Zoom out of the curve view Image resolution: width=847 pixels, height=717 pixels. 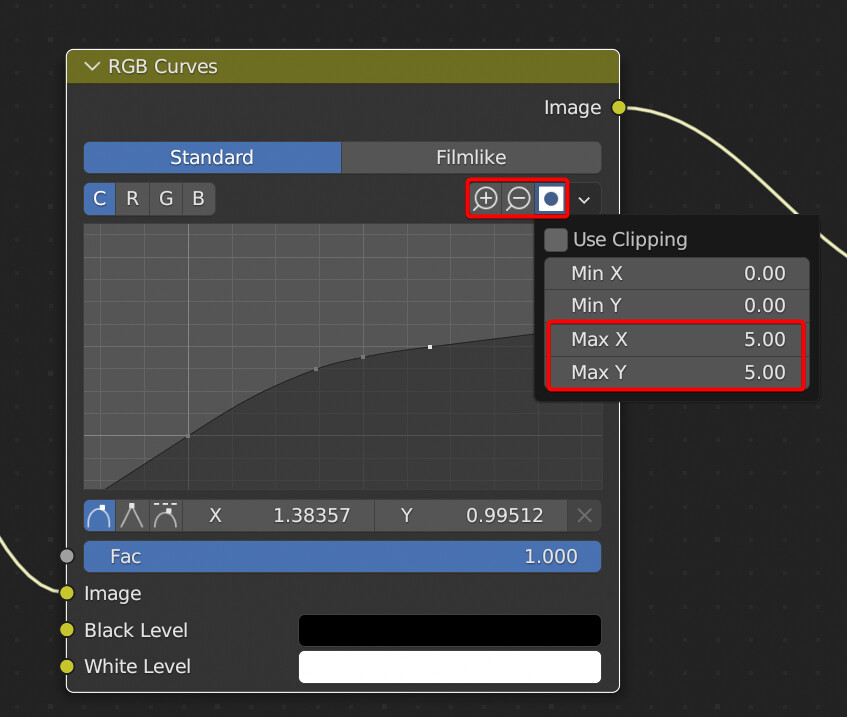[x=518, y=199]
